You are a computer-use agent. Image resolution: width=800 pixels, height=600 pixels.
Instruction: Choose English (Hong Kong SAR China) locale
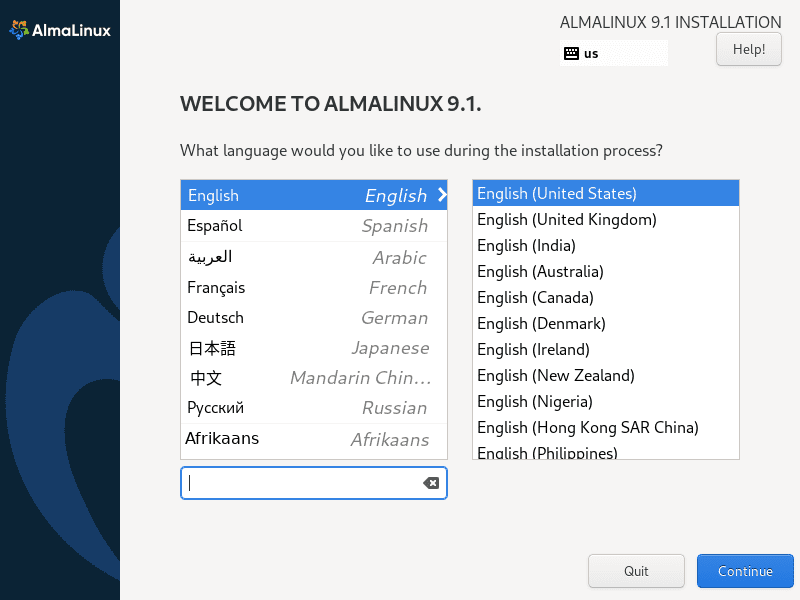pos(606,428)
